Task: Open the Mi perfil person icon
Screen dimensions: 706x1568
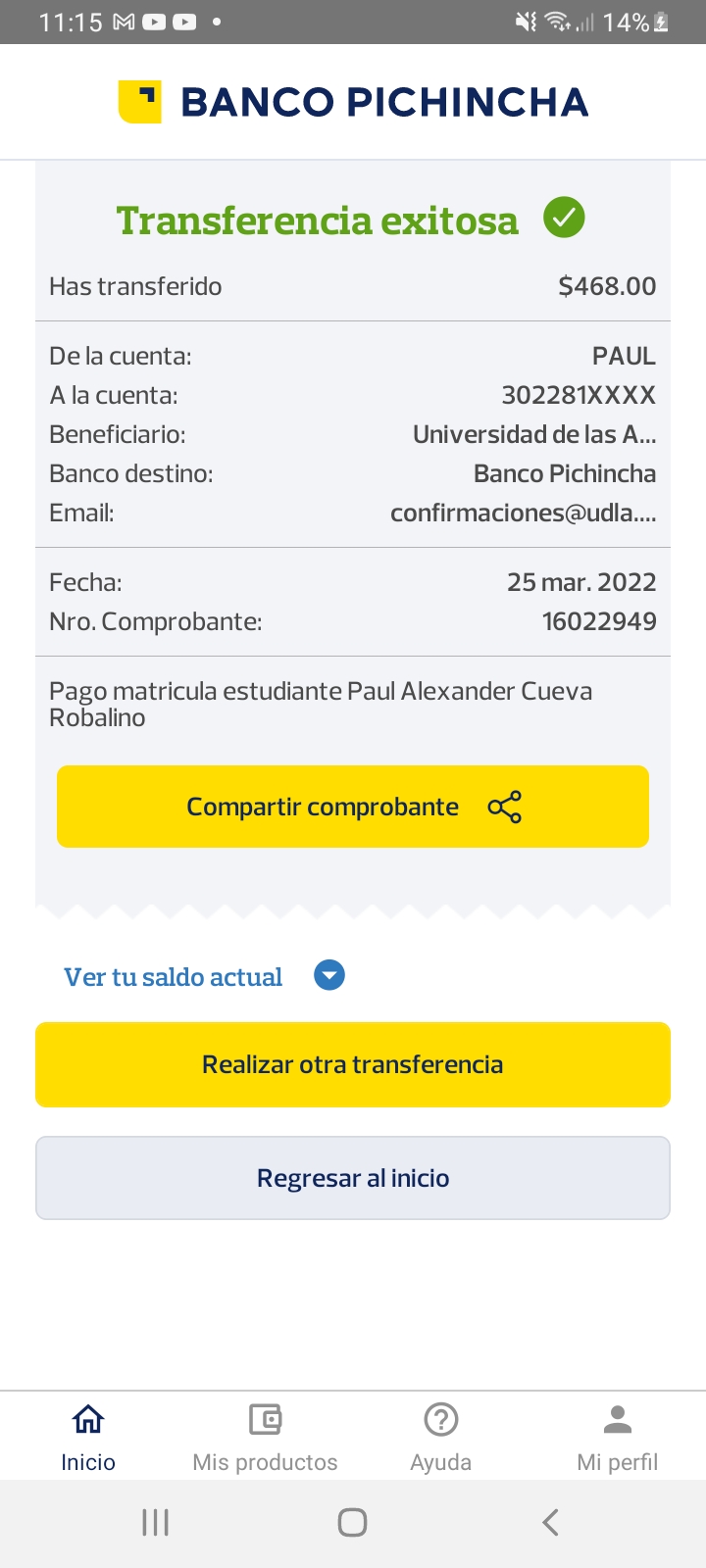Action: point(618,1418)
